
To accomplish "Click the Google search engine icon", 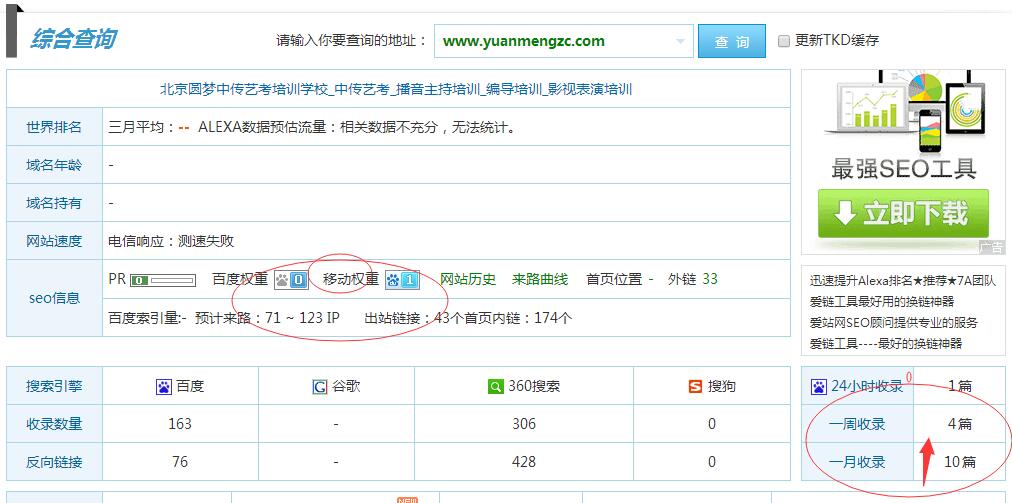I will [320, 386].
